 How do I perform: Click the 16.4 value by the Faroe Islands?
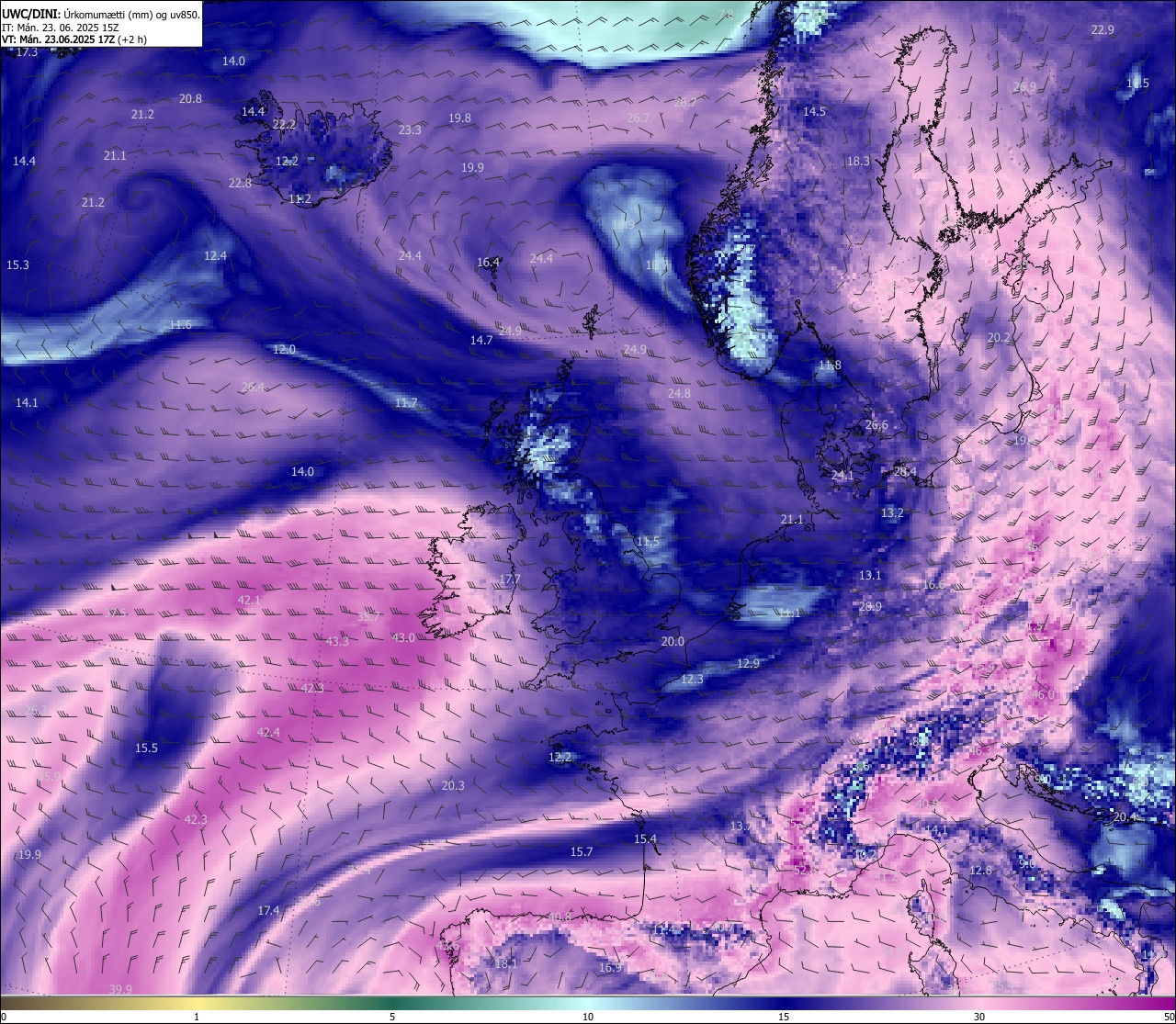[x=488, y=263]
